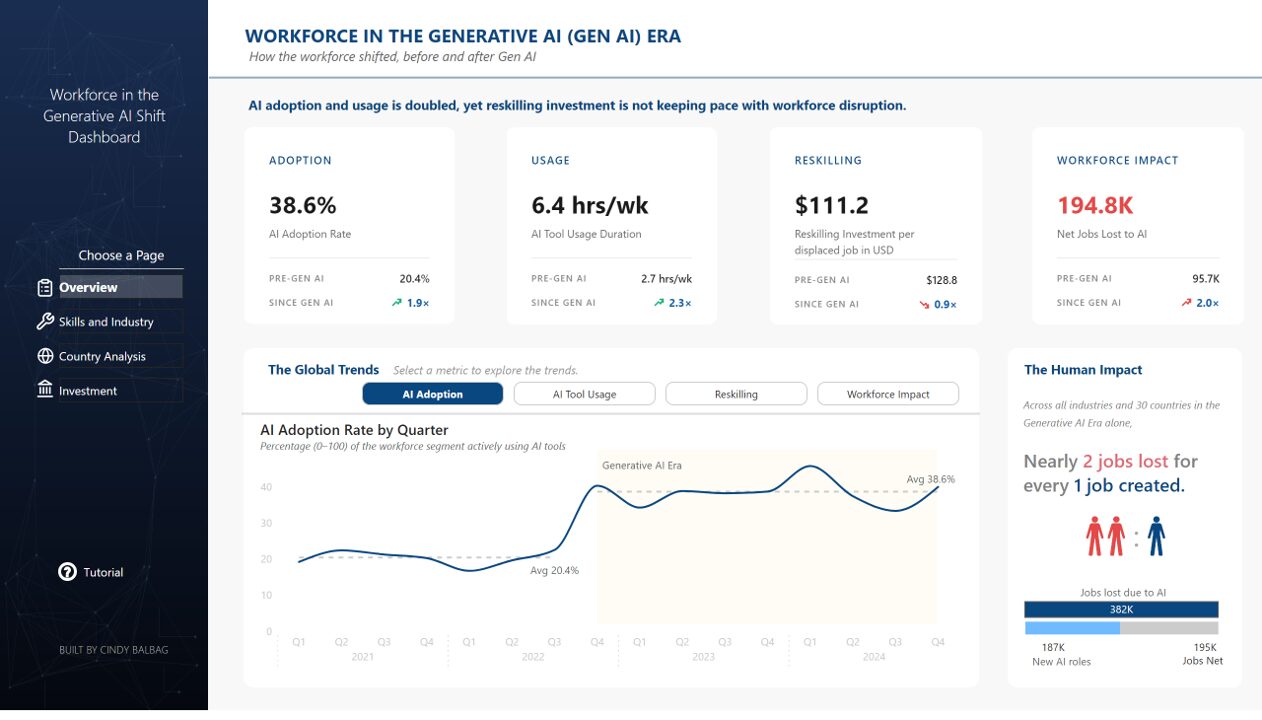Click the $111.2 reskilling value
1262x720 pixels.
(833, 206)
